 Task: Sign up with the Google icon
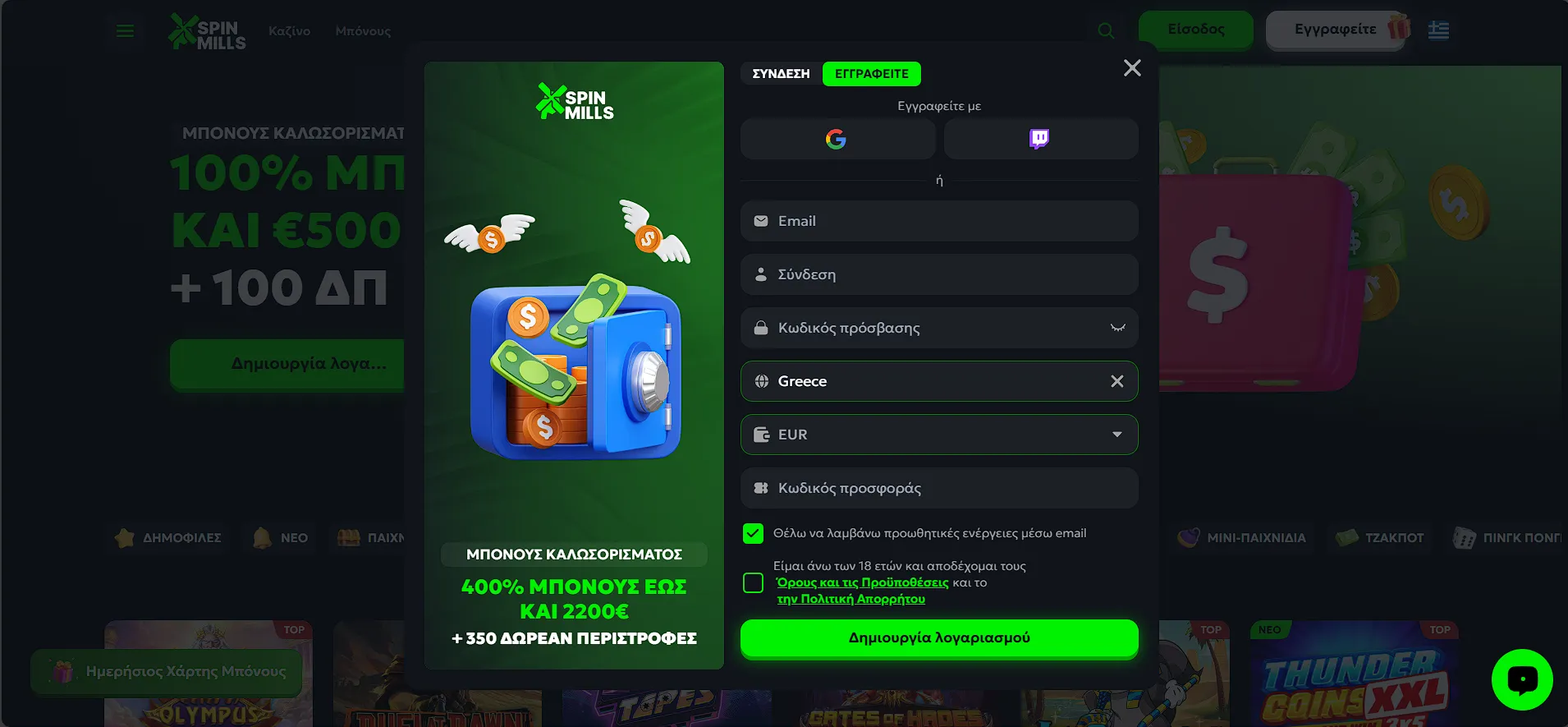[837, 139]
